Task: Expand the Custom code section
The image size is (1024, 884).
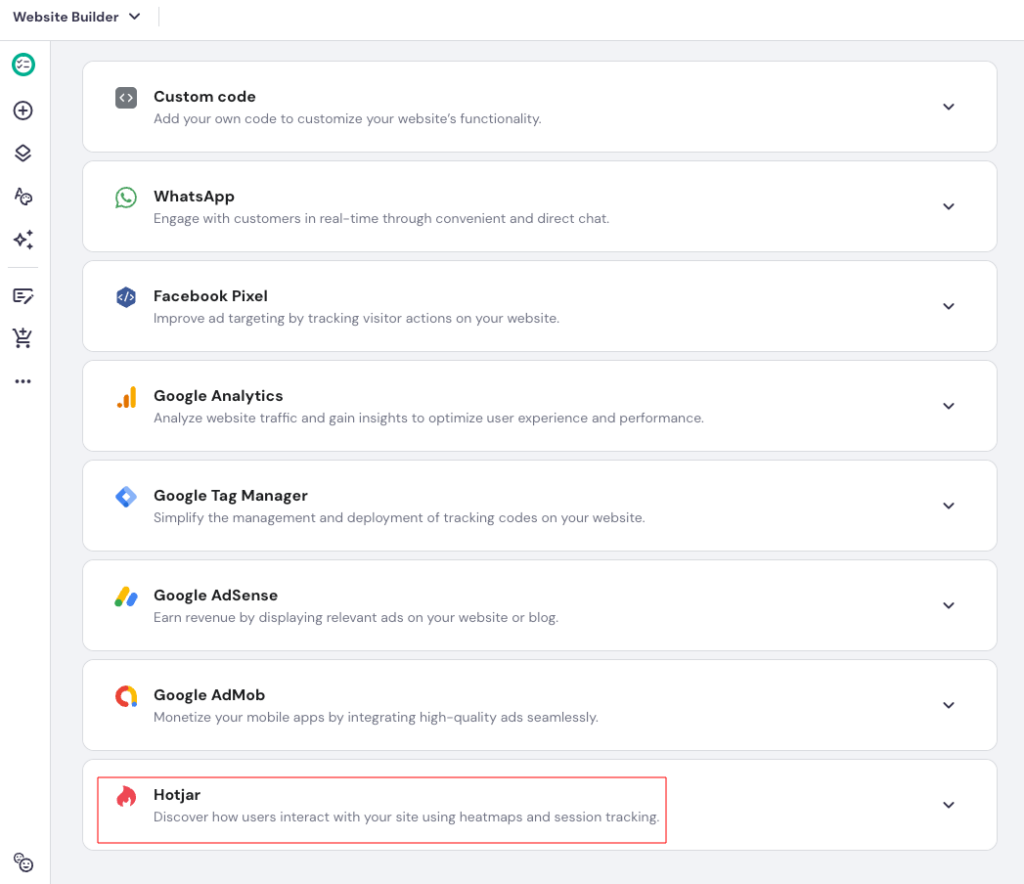Action: [948, 106]
